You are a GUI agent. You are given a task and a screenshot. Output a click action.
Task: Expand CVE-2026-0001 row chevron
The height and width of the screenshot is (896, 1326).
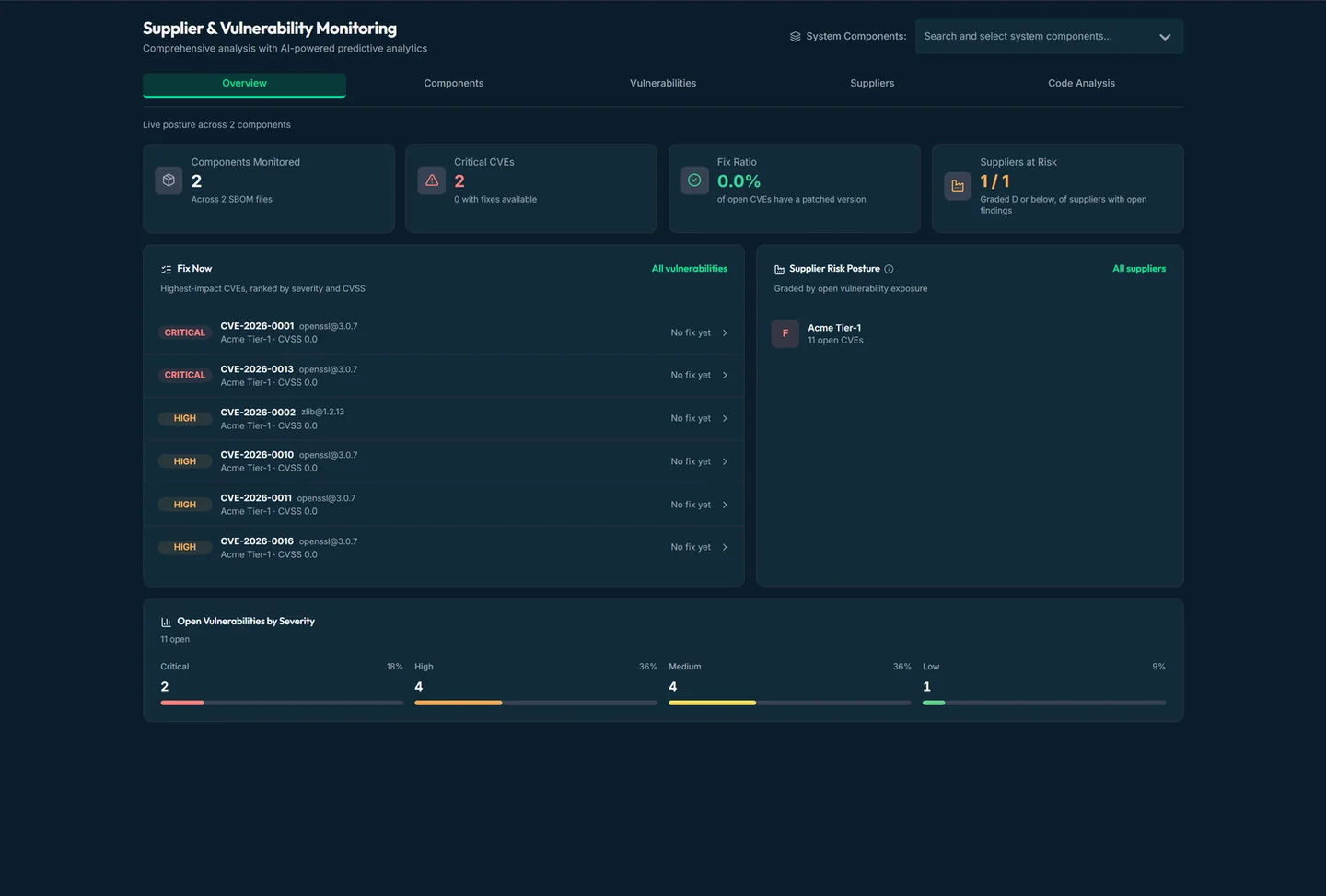(x=725, y=333)
